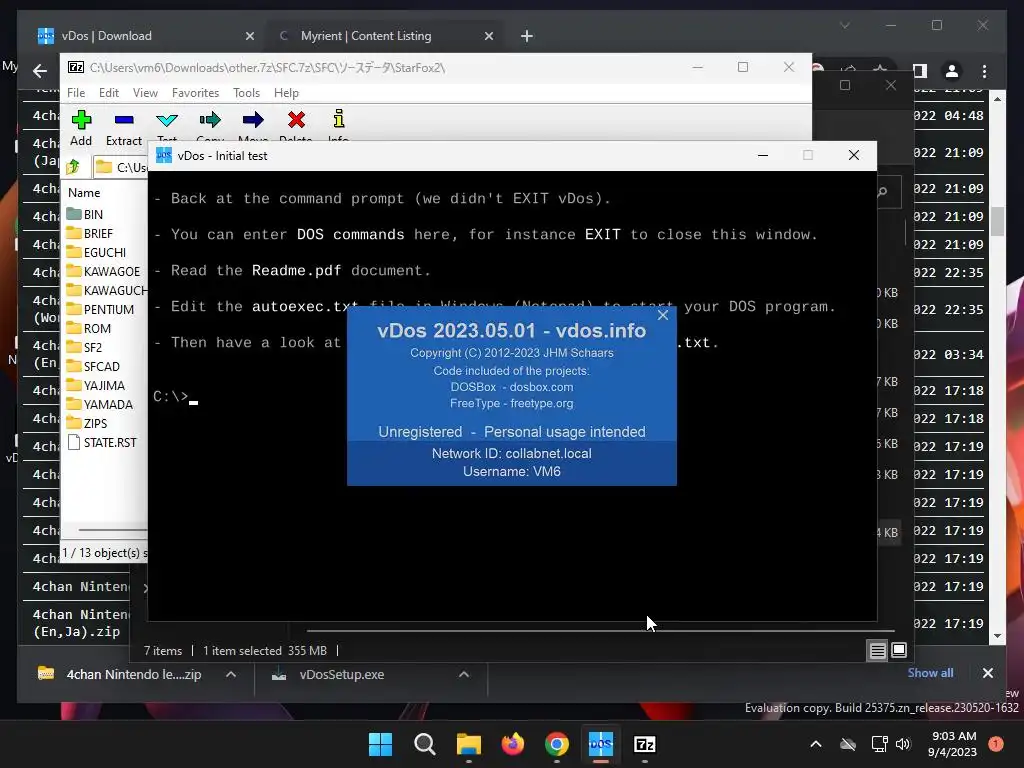Viewport: 1024px width, 768px height.
Task: Select the ZIPS folder in 7-Zip
Action: point(88,423)
